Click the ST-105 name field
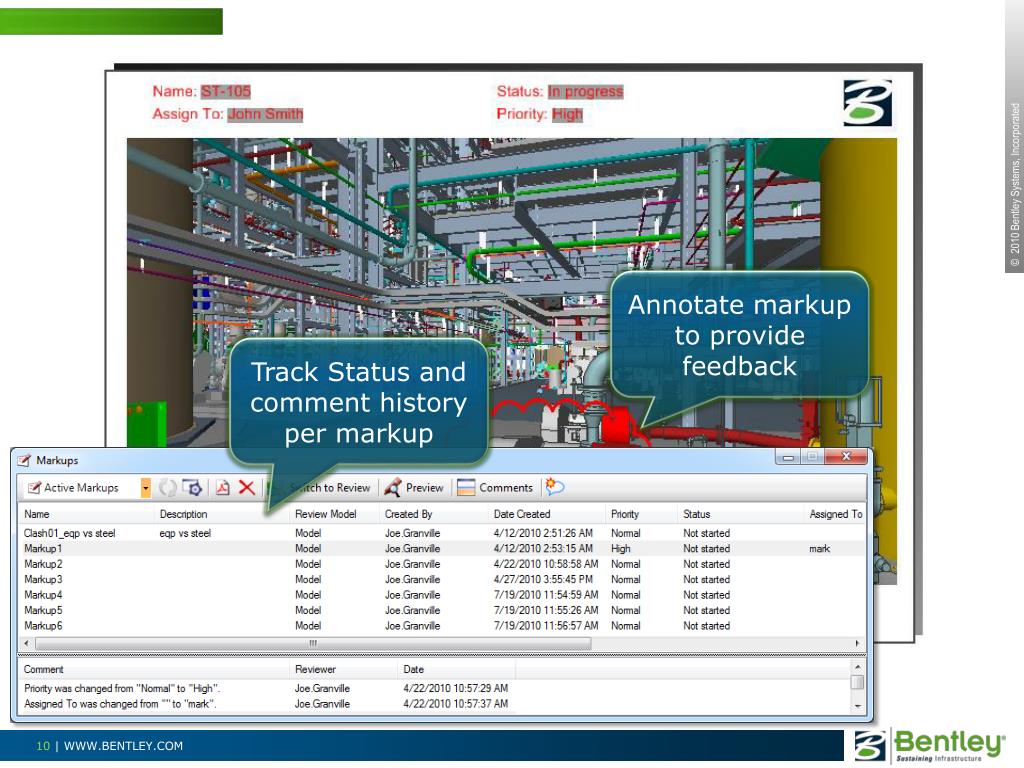The image size is (1024, 768). tap(226, 91)
